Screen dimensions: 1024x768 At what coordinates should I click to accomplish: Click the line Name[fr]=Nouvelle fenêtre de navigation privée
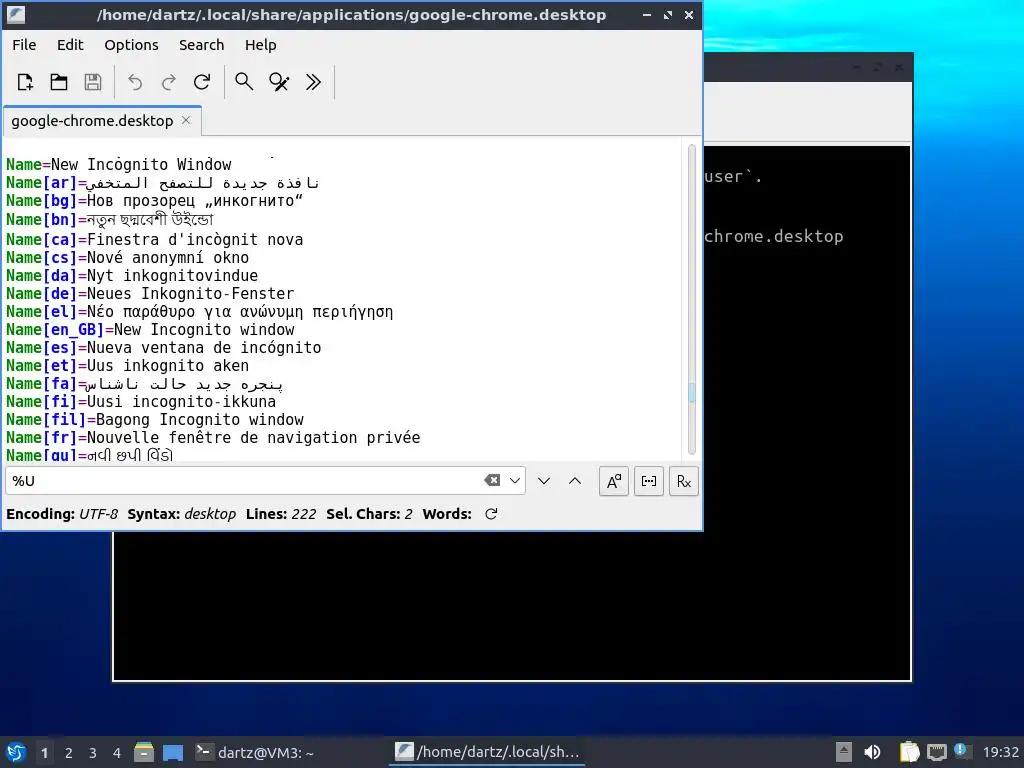pyautogui.click(x=213, y=438)
